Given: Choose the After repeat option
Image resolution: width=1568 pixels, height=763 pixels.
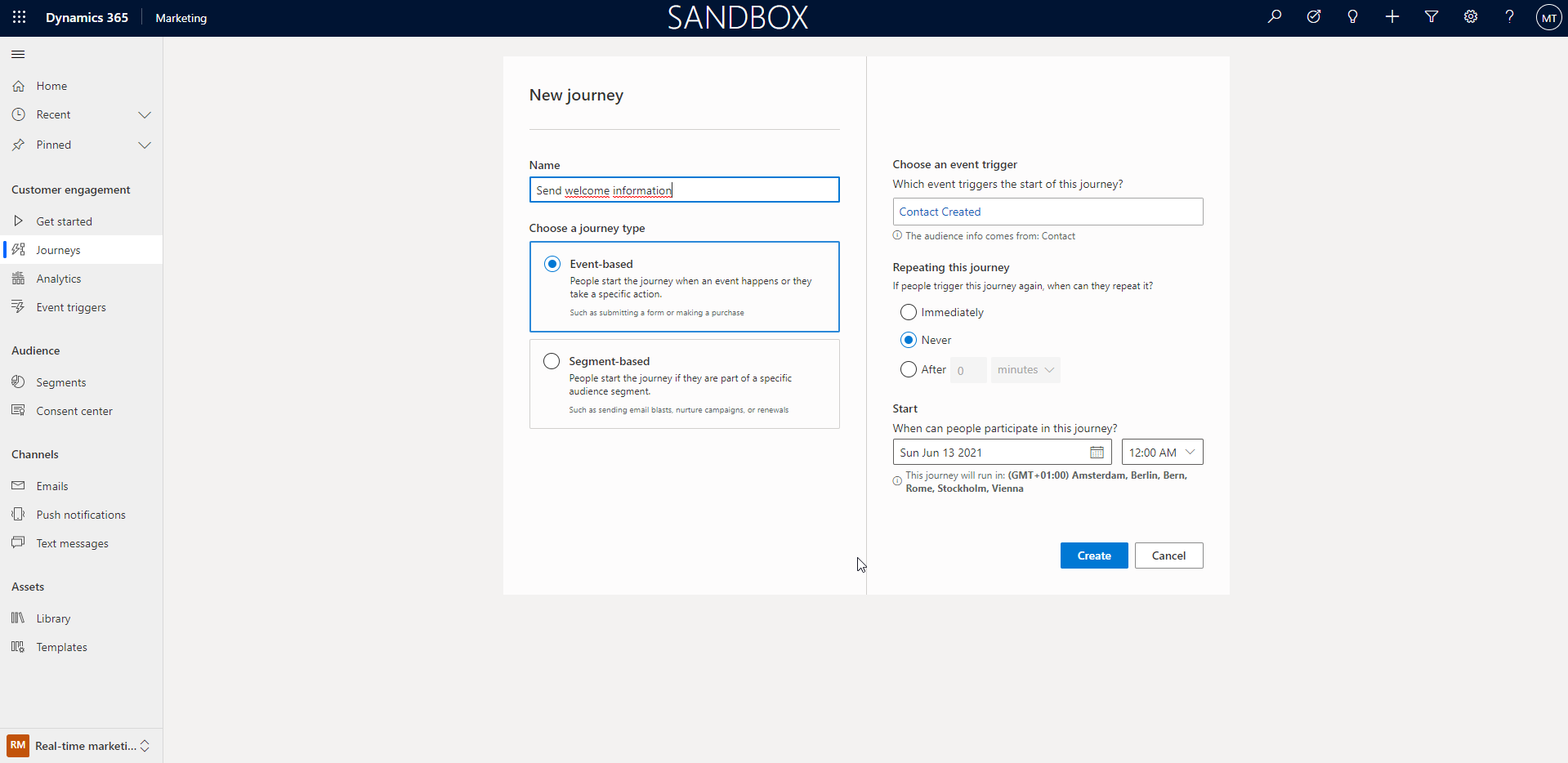Looking at the screenshot, I should click(x=908, y=369).
